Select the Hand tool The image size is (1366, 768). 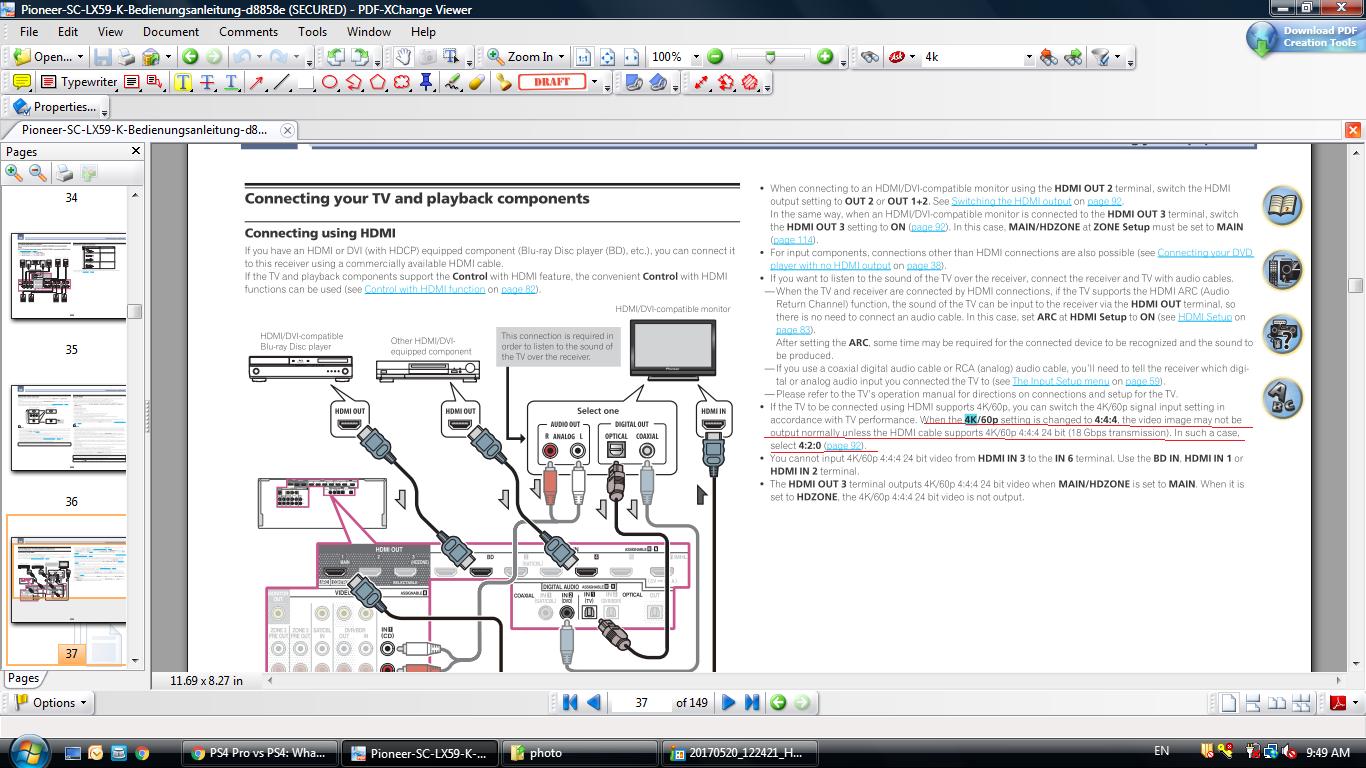pyautogui.click(x=402, y=57)
